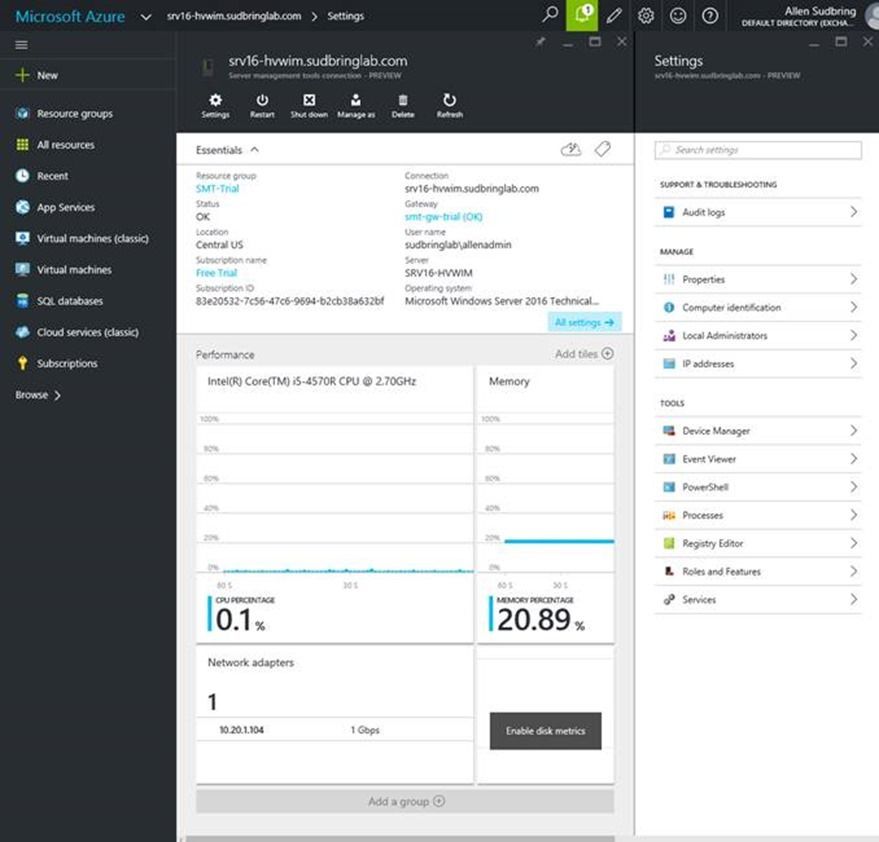
Task: Open the help question mark icon
Action: pyautogui.click(x=710, y=15)
